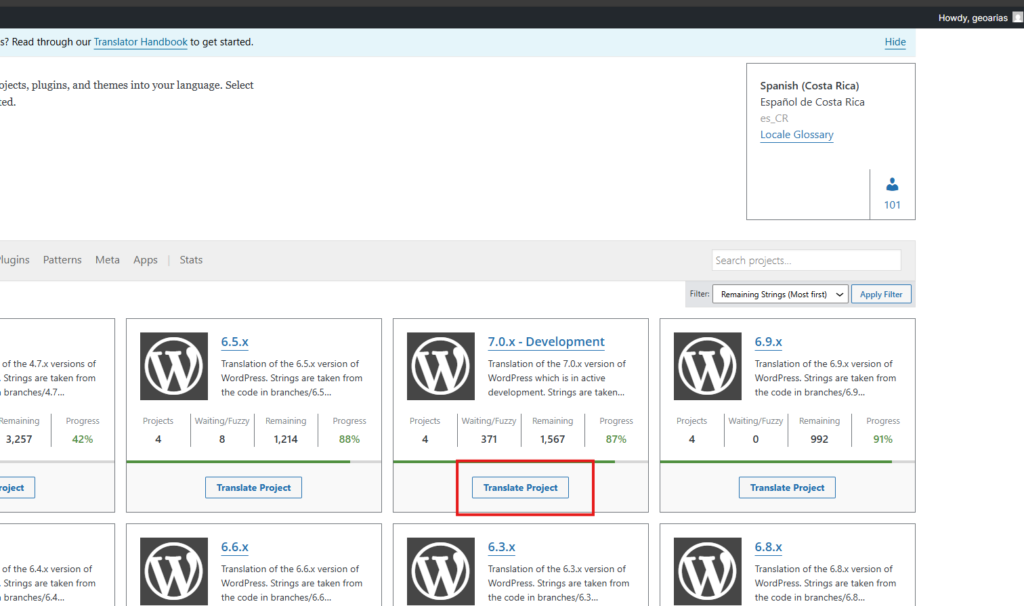
Task: Click the WordPress logo on 6.6.x card
Action: coord(175,570)
